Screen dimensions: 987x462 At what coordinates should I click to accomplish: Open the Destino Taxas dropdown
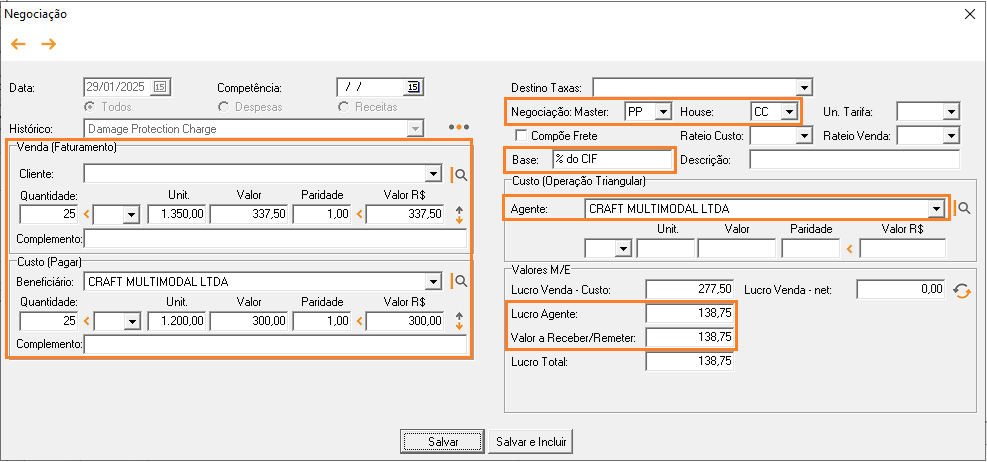[804, 87]
